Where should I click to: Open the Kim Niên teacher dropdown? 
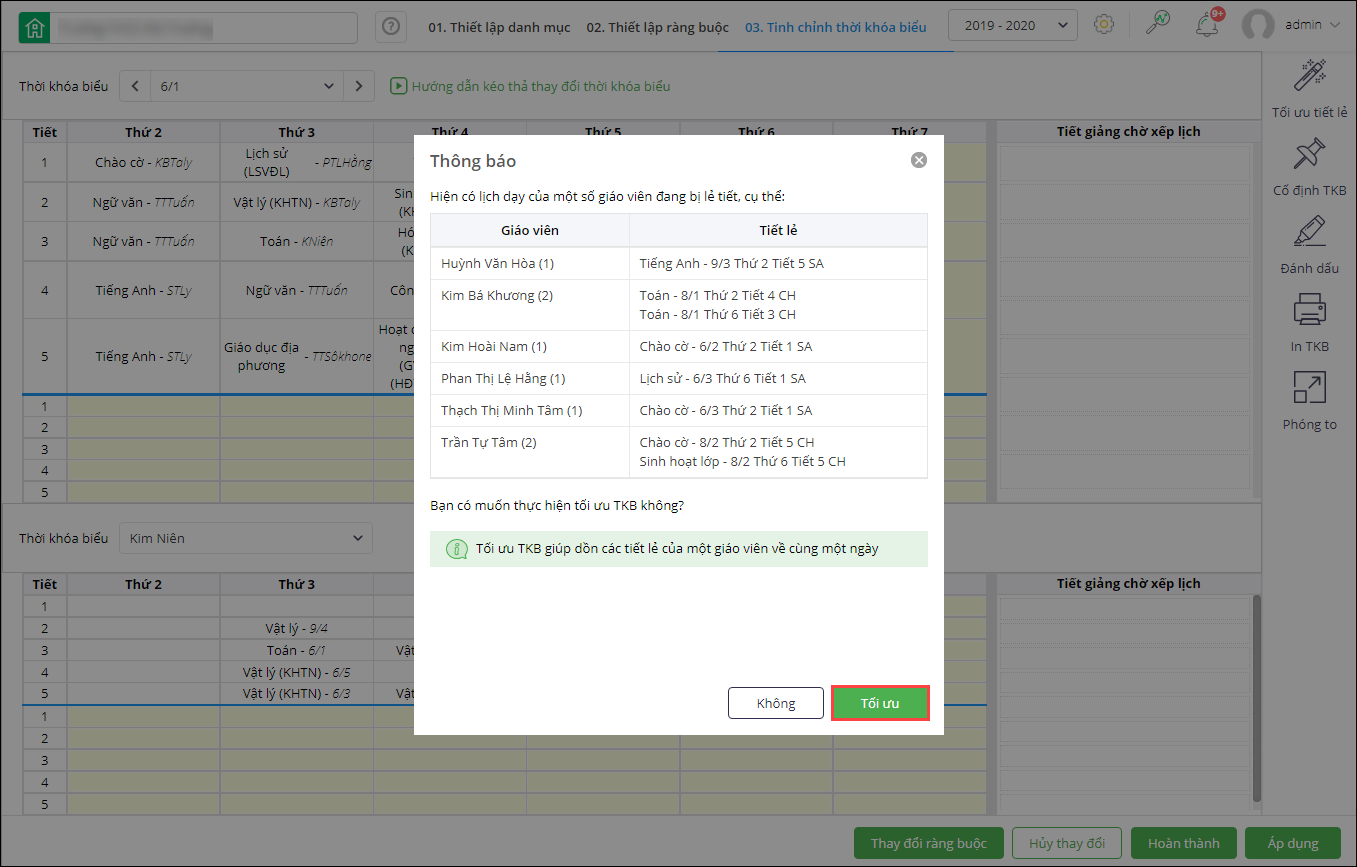tap(246, 538)
